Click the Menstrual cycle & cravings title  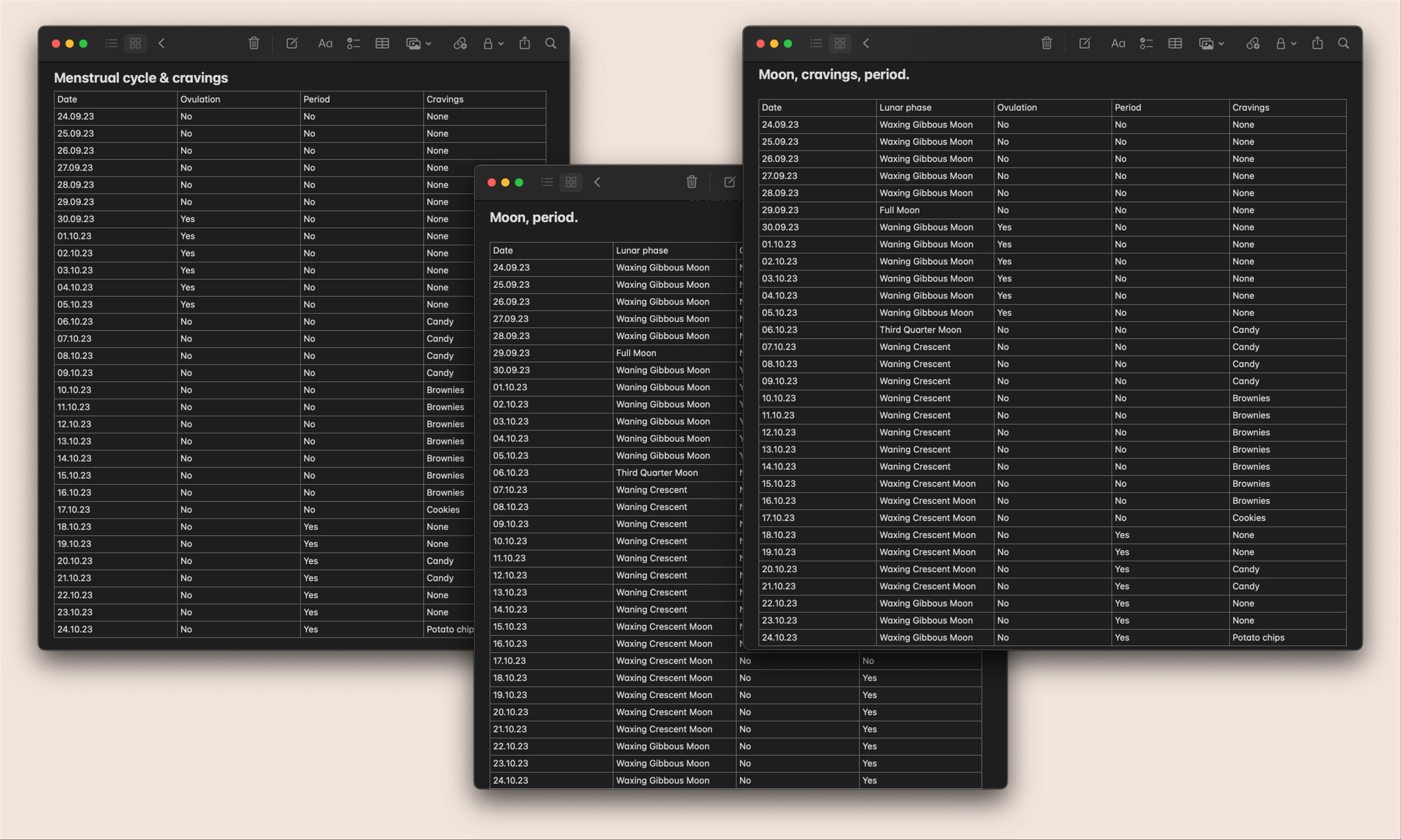(x=141, y=78)
